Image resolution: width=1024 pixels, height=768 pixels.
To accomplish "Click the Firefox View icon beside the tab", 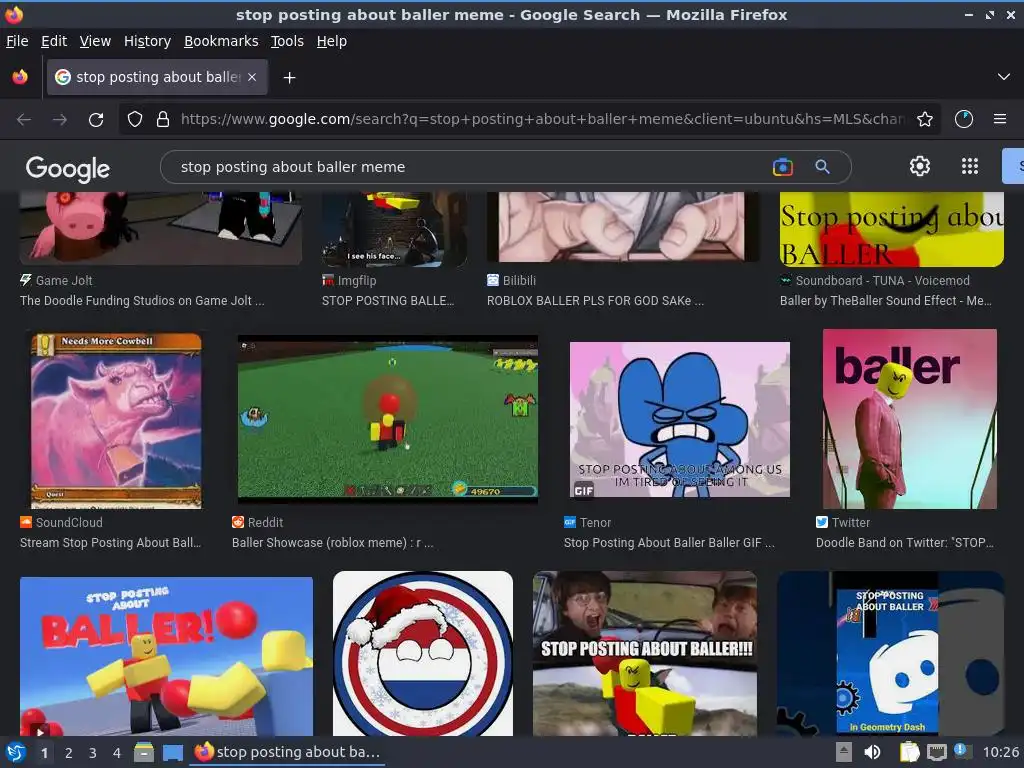I will coord(20,77).
